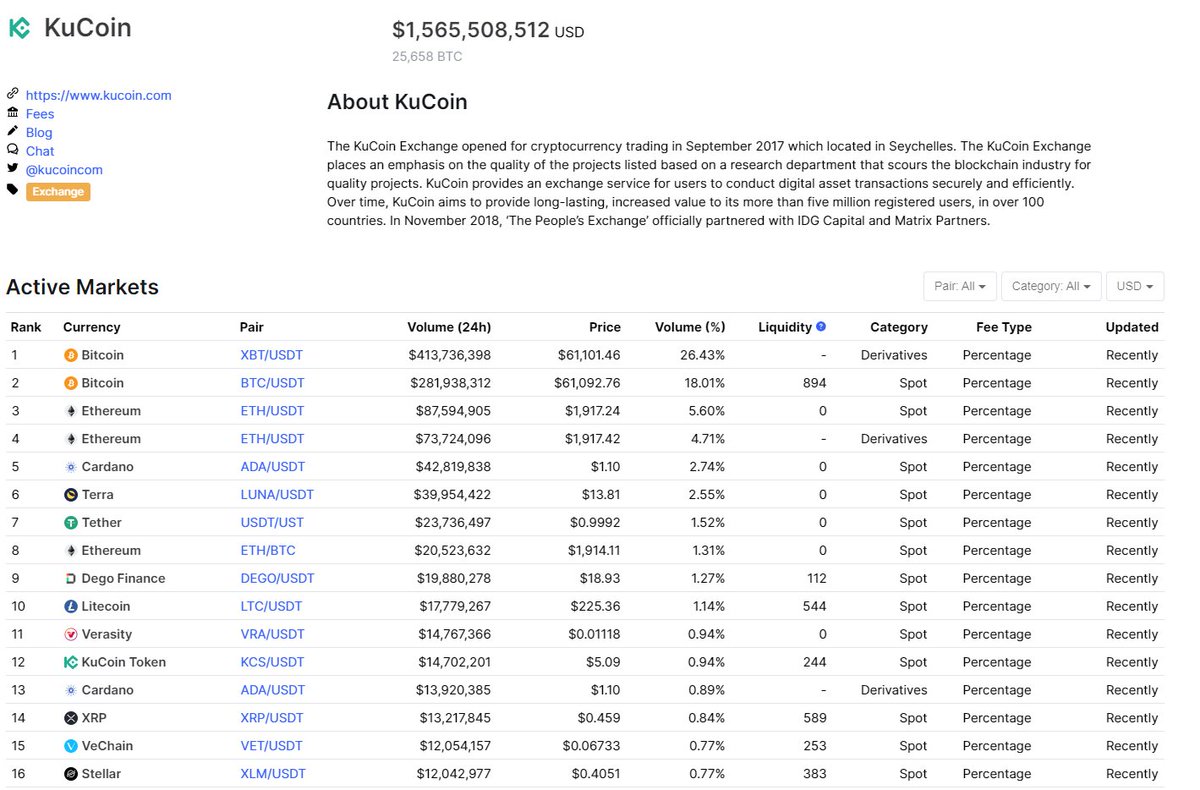Click the 25,658 BTC total text
1200x790 pixels.
pos(427,57)
